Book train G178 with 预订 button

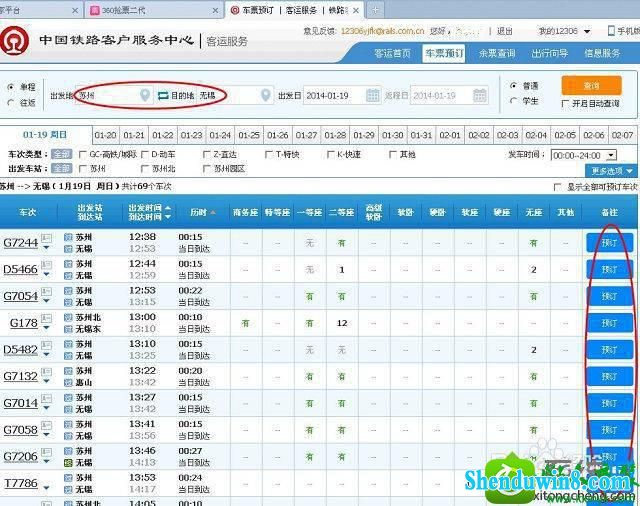pyautogui.click(x=609, y=323)
